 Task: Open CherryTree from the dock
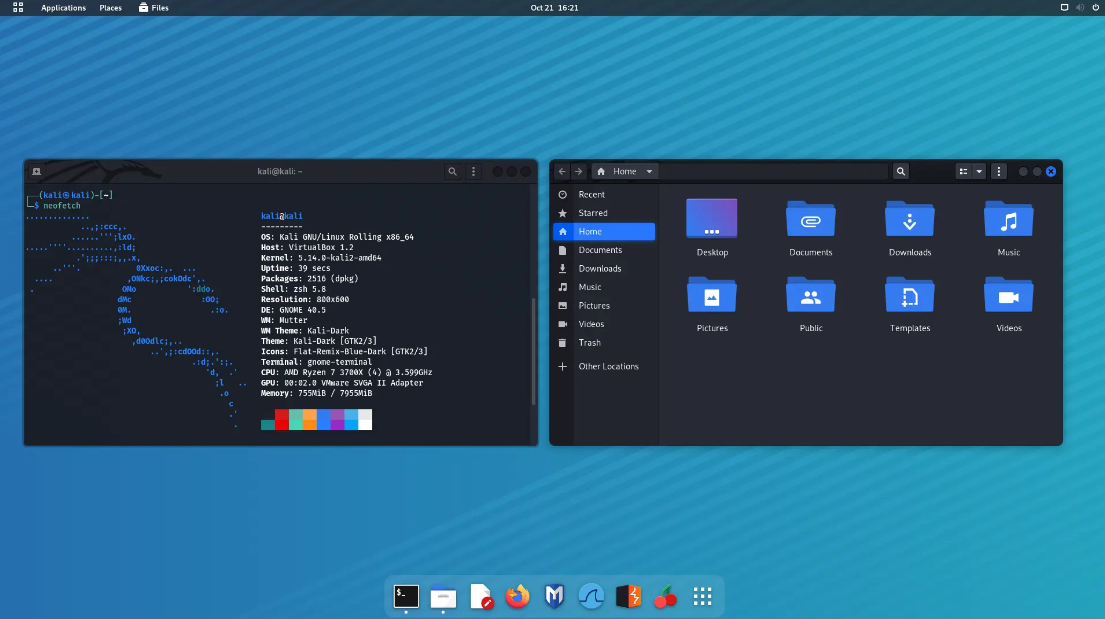tap(665, 597)
